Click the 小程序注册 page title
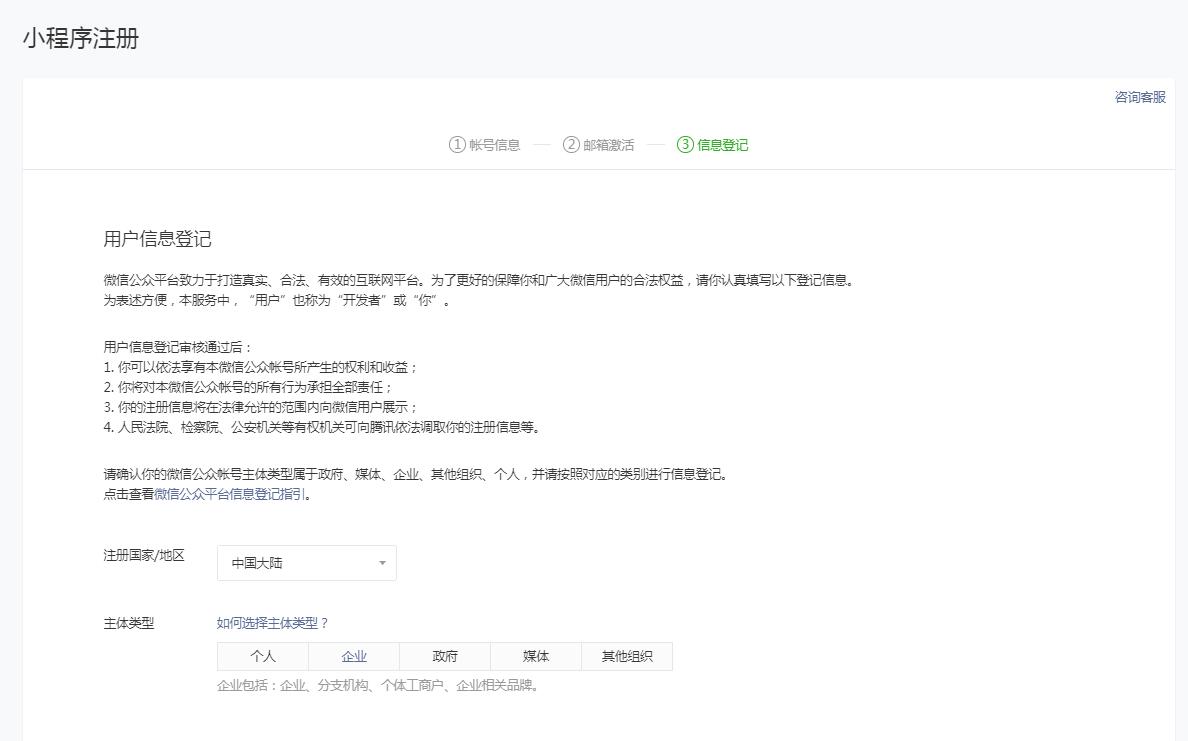 tap(81, 39)
